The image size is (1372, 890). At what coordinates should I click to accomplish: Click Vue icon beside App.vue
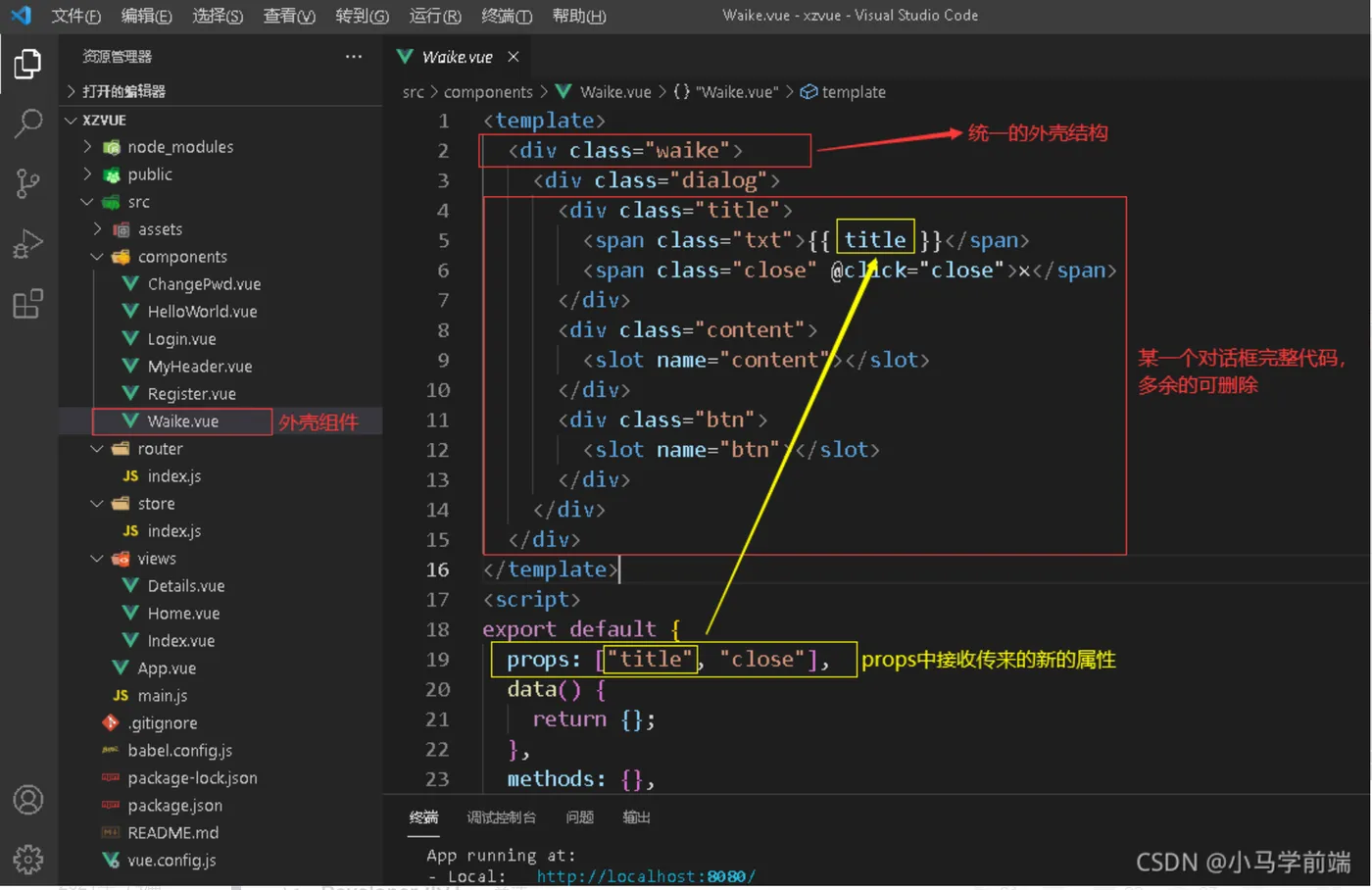click(x=121, y=667)
